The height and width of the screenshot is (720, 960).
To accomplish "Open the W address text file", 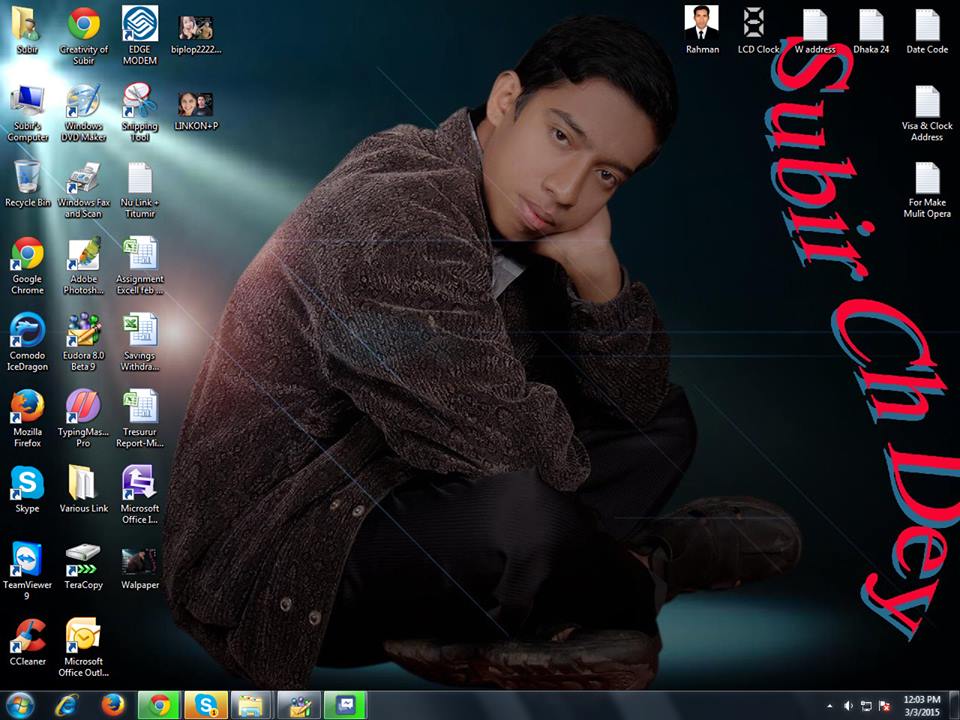I will pyautogui.click(x=814, y=31).
